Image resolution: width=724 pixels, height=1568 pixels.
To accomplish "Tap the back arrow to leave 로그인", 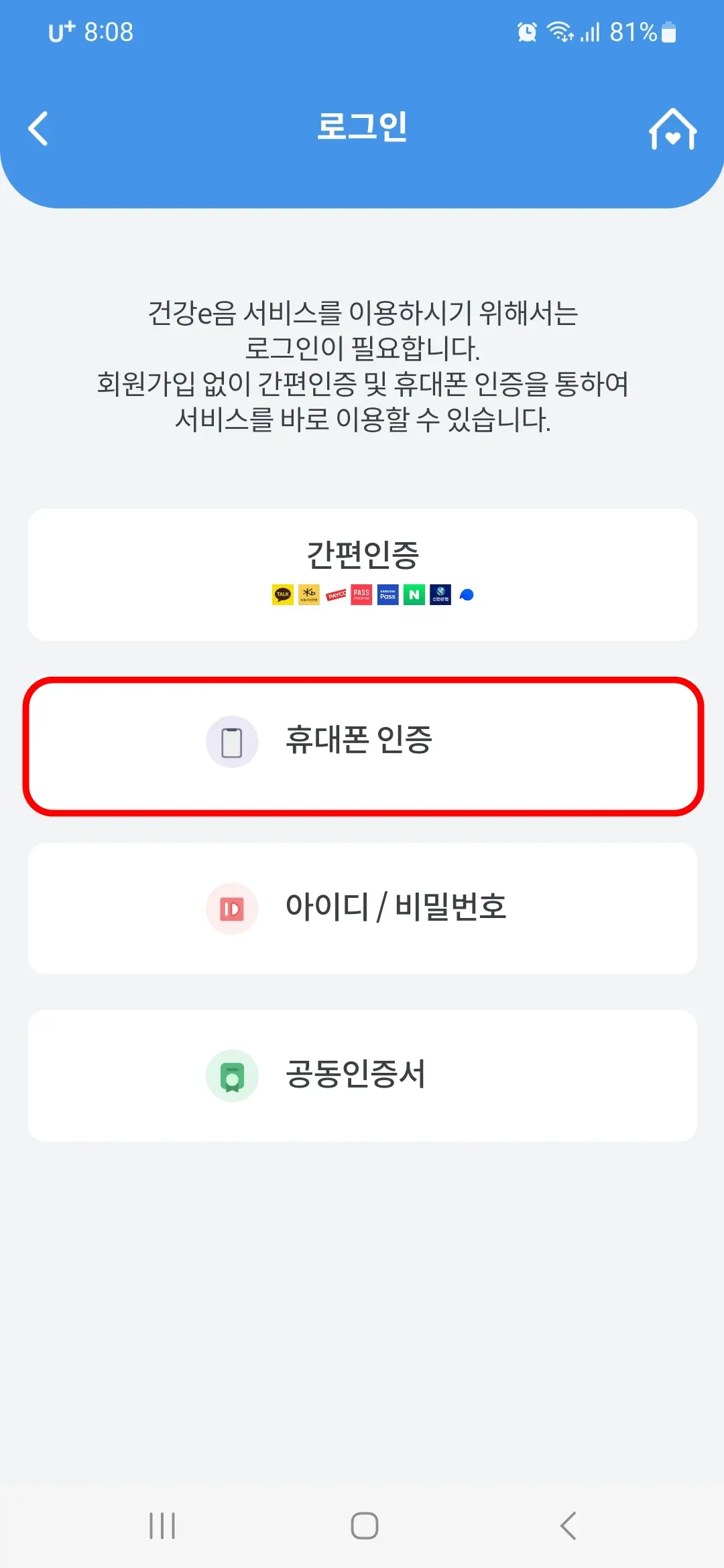I will 38,129.
